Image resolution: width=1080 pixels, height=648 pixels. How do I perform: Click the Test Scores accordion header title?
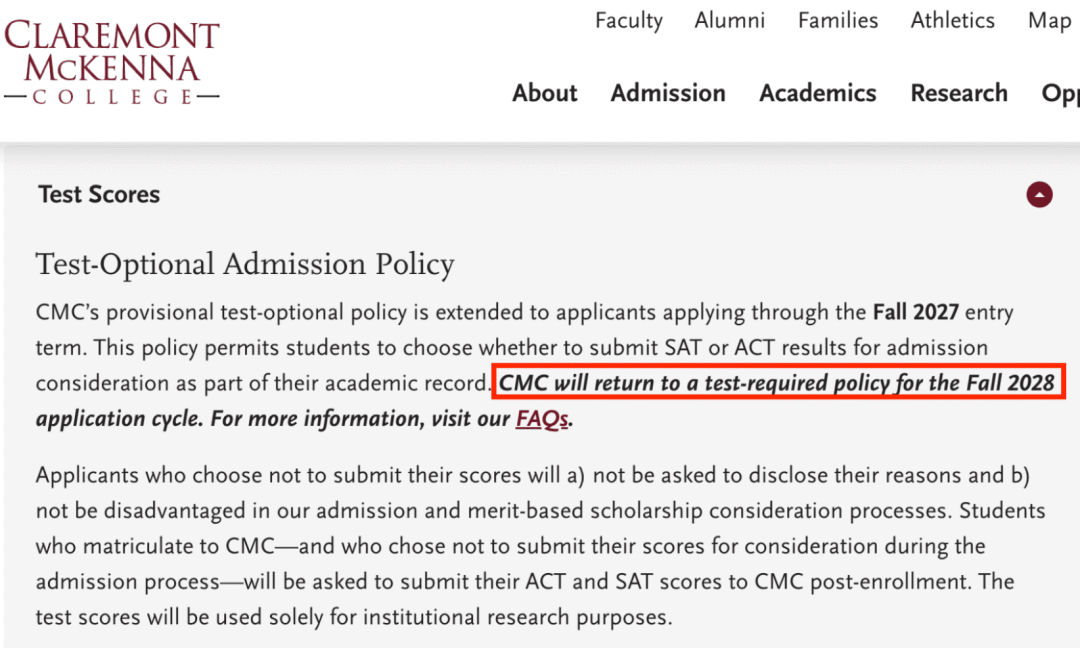click(99, 195)
